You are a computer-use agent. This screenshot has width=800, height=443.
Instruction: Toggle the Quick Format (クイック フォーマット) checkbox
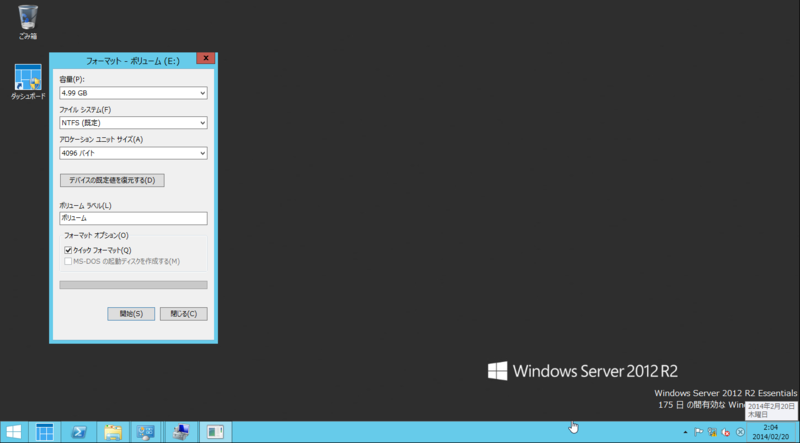pyautogui.click(x=68, y=250)
